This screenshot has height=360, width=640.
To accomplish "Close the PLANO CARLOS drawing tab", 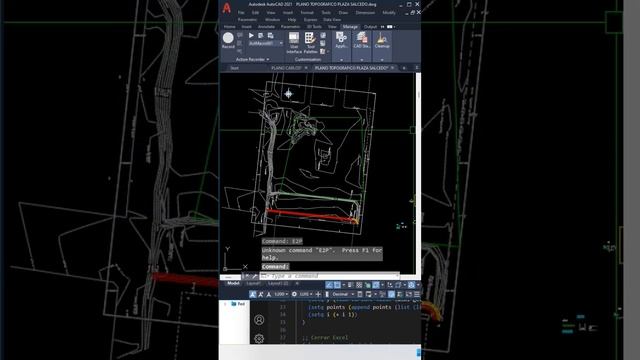I will pyautogui.click(x=306, y=68).
